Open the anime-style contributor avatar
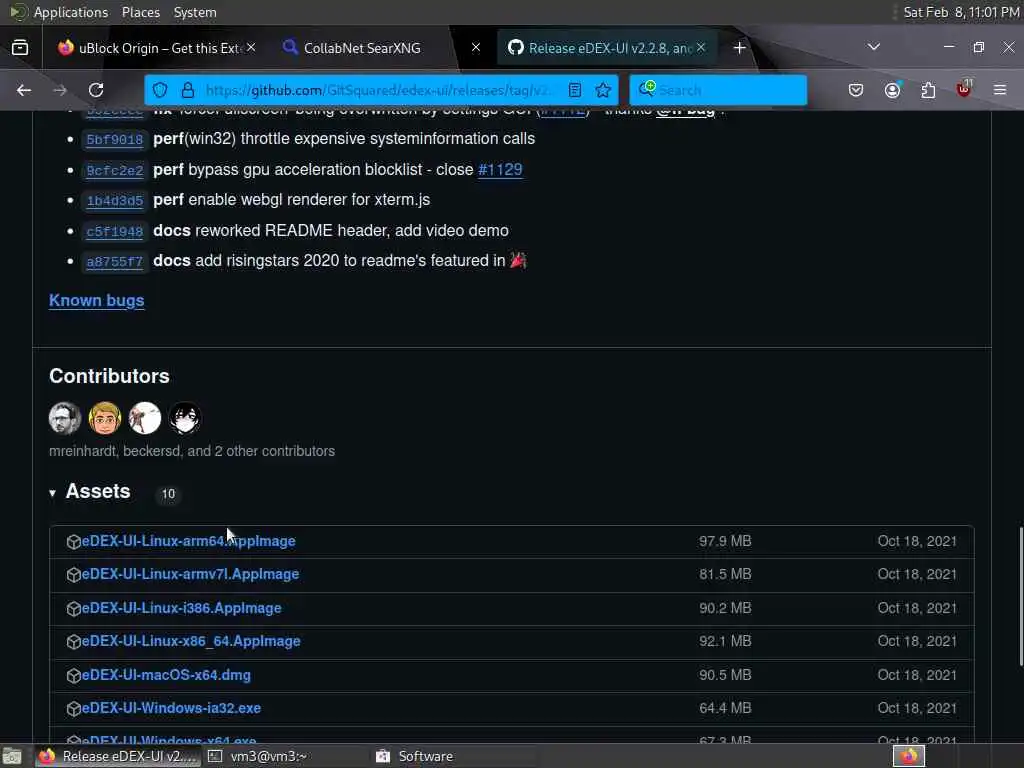Image resolution: width=1024 pixels, height=768 pixels. point(185,418)
